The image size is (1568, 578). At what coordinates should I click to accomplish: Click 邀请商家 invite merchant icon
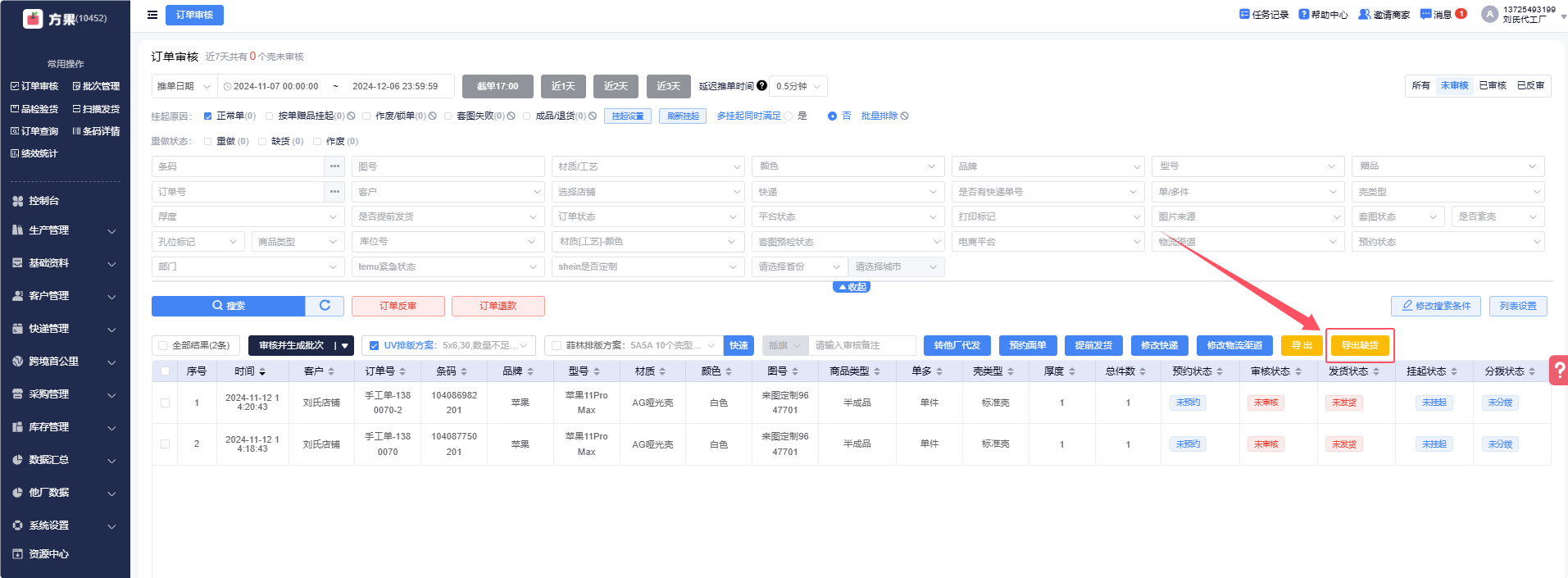[x=1364, y=15]
